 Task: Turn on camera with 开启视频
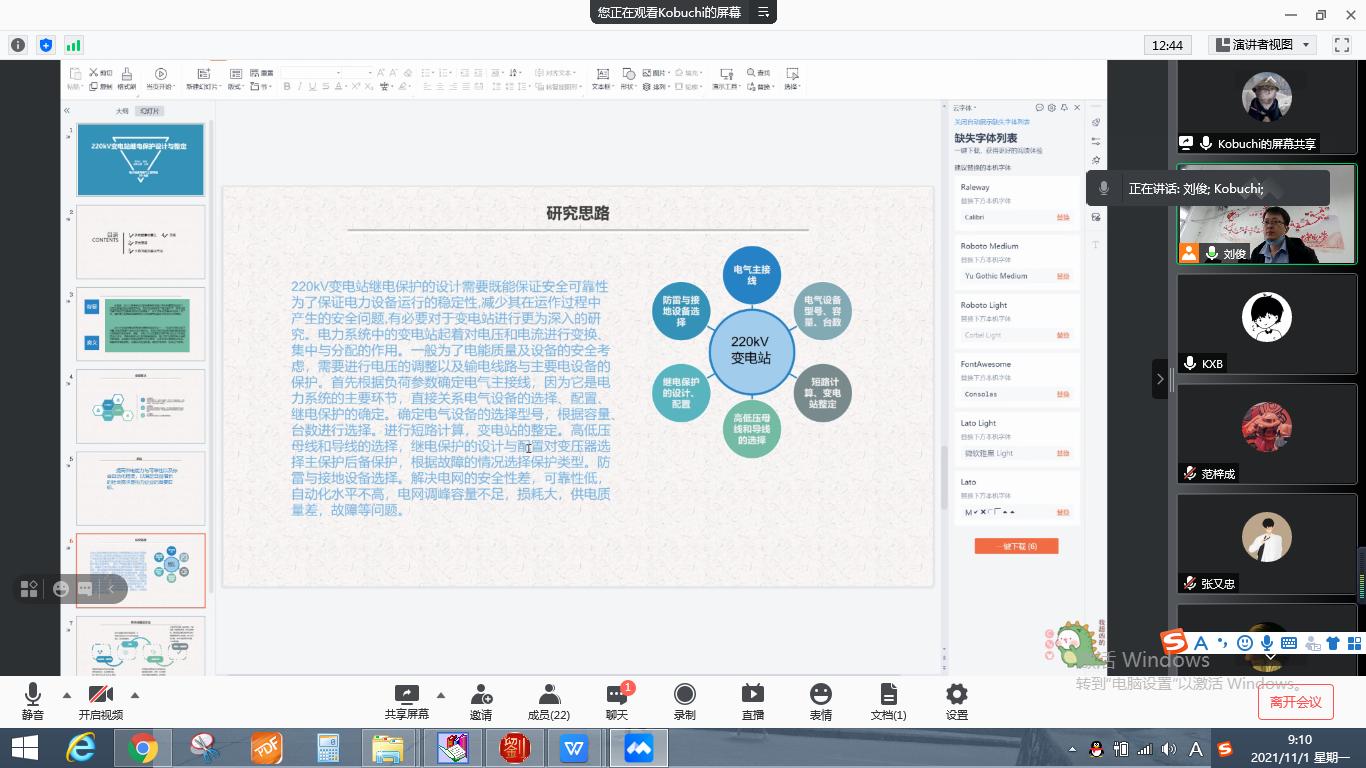100,701
